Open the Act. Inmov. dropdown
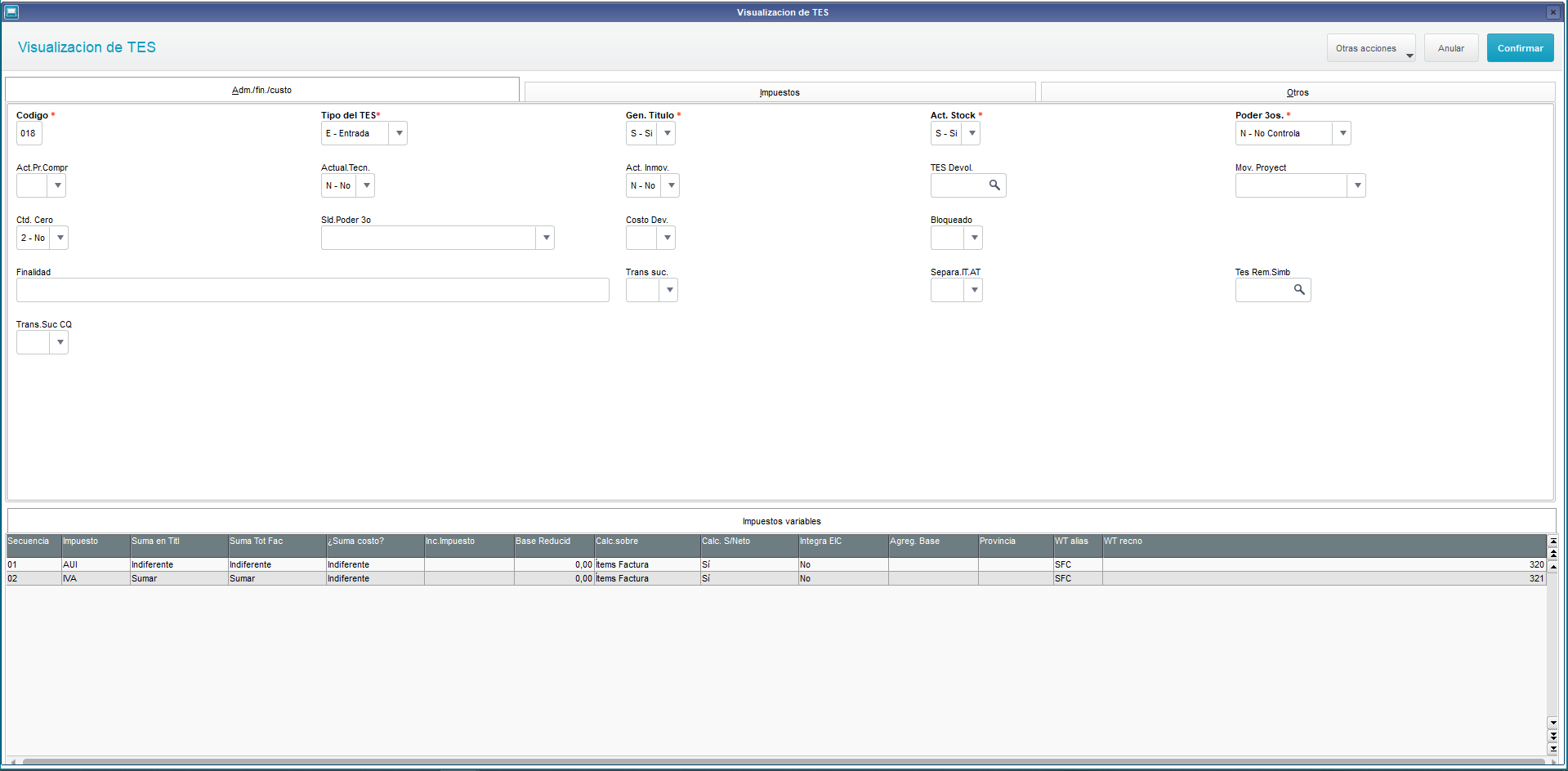Image resolution: width=1568 pixels, height=771 pixels. click(x=671, y=185)
